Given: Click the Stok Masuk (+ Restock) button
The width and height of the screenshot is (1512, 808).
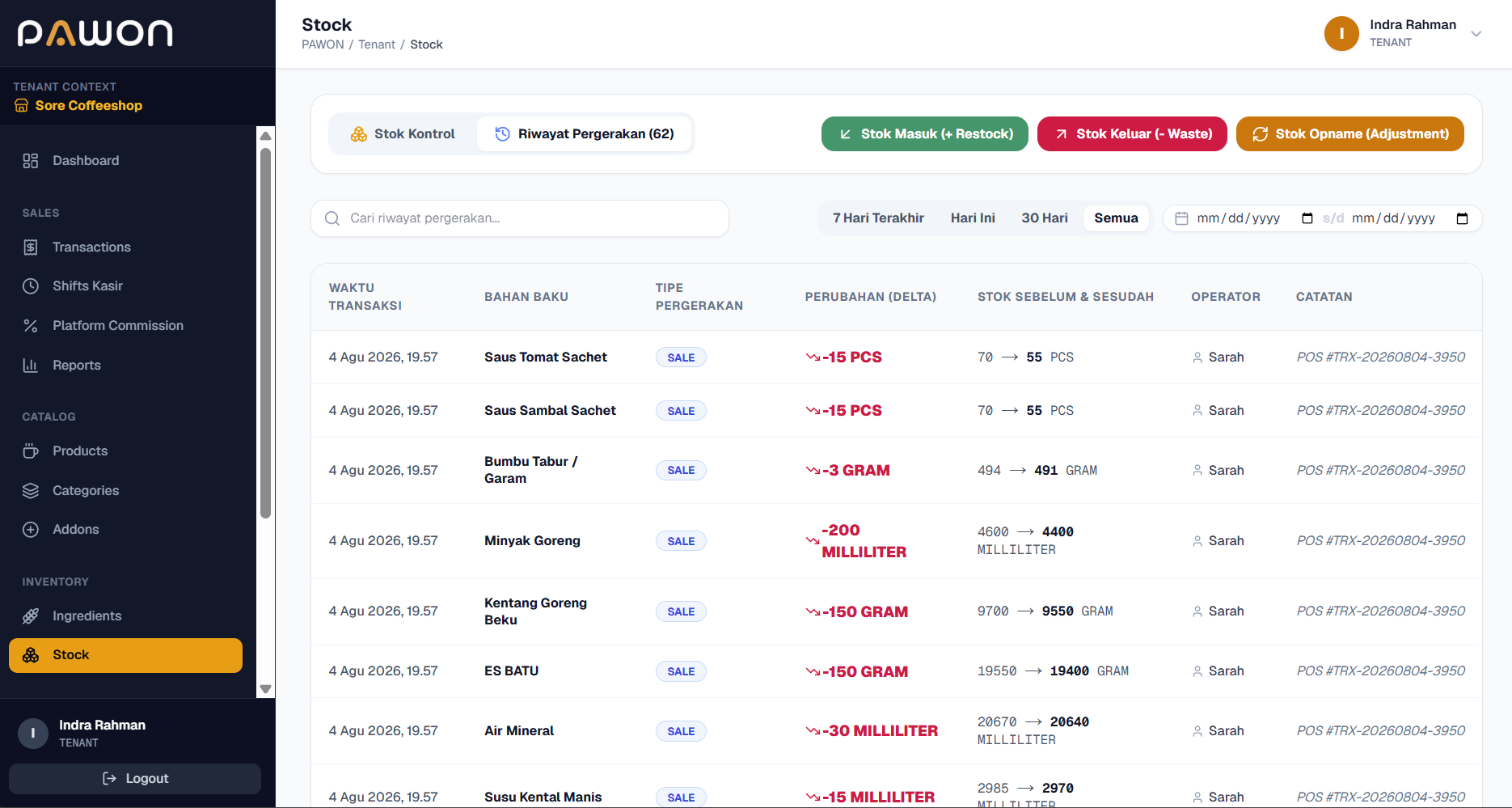Looking at the screenshot, I should pos(925,134).
